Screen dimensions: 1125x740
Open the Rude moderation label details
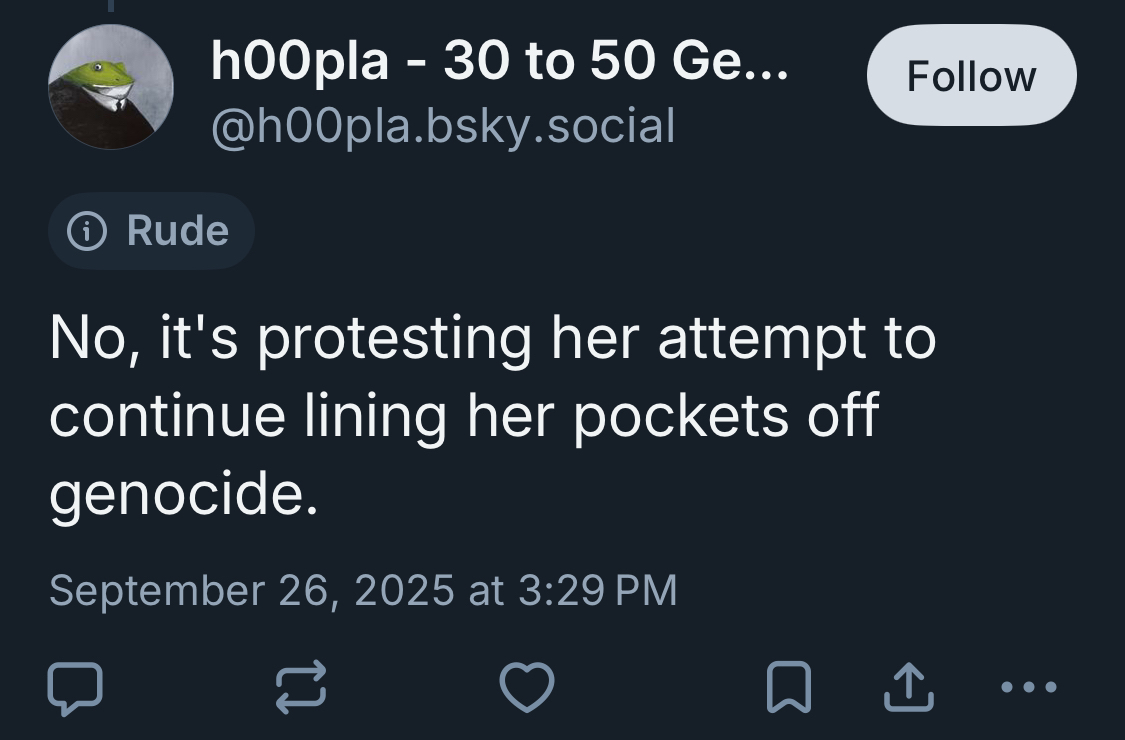tap(151, 232)
